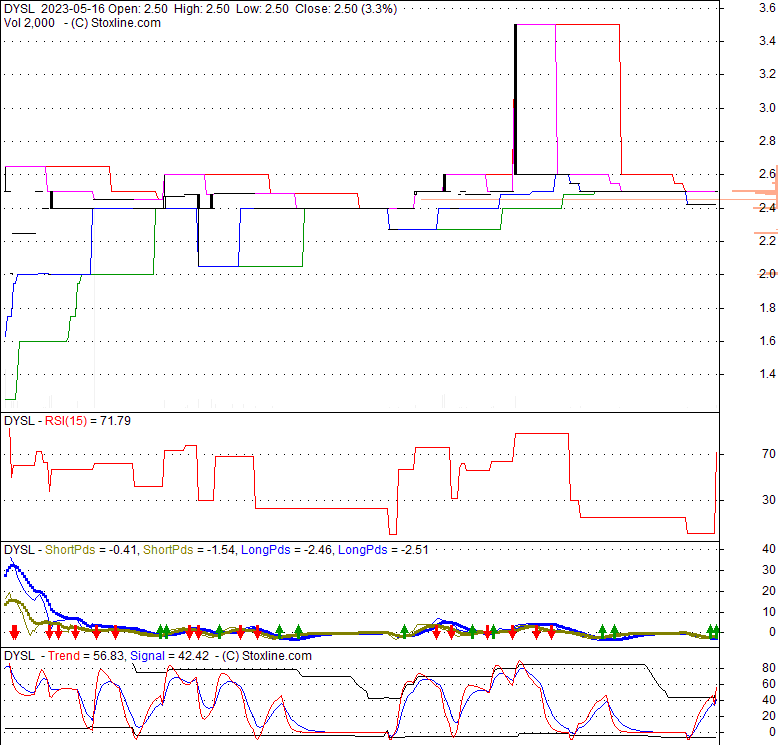Click the ShortPds = -0.41 reading
The width and height of the screenshot is (780, 745).
click(91, 550)
